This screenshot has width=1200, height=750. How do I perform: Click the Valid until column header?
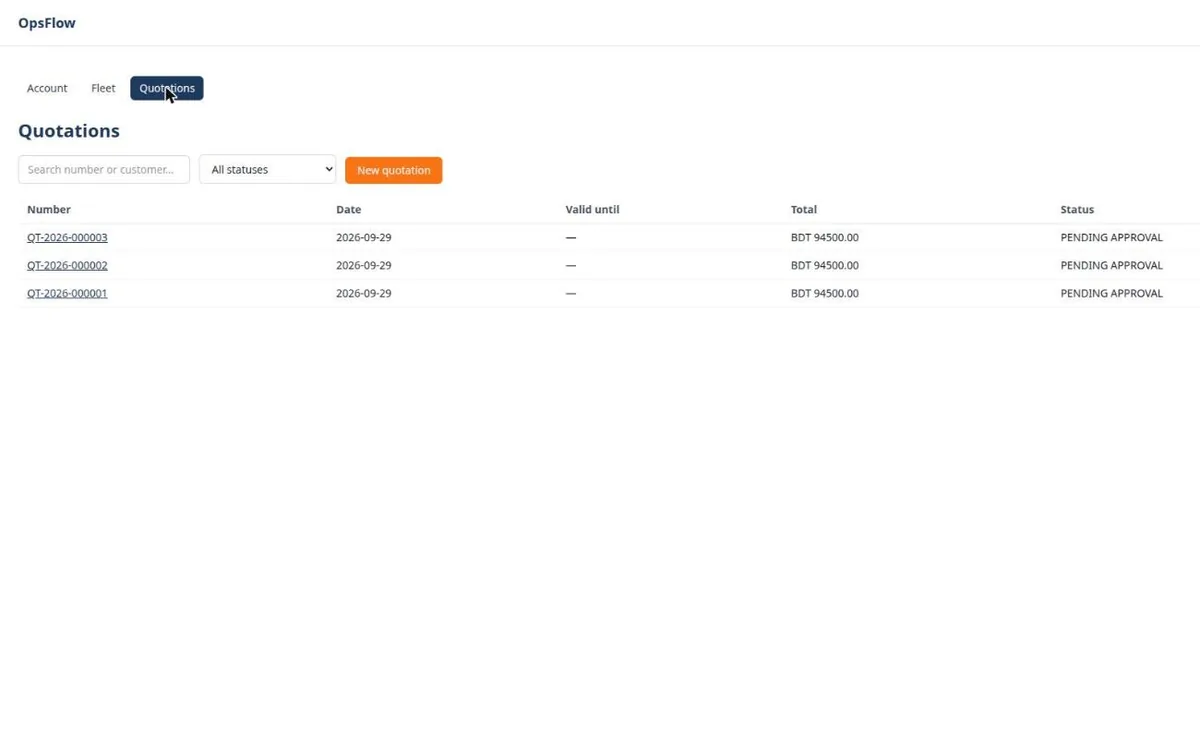592,210
